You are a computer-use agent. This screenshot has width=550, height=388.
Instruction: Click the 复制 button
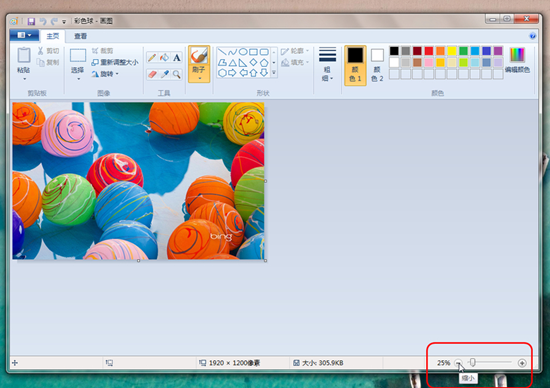(48, 62)
